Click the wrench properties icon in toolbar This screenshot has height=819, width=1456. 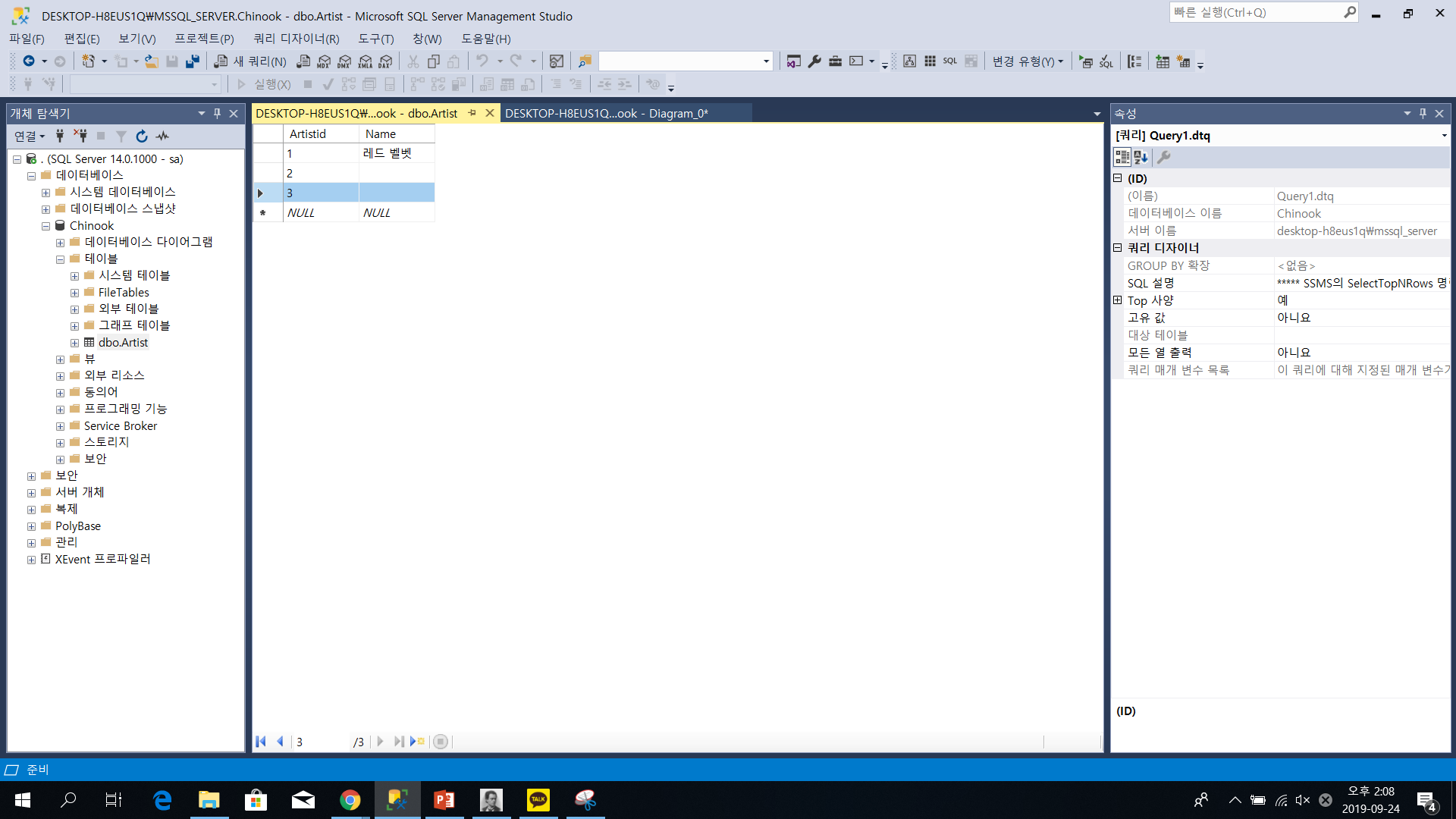(814, 61)
